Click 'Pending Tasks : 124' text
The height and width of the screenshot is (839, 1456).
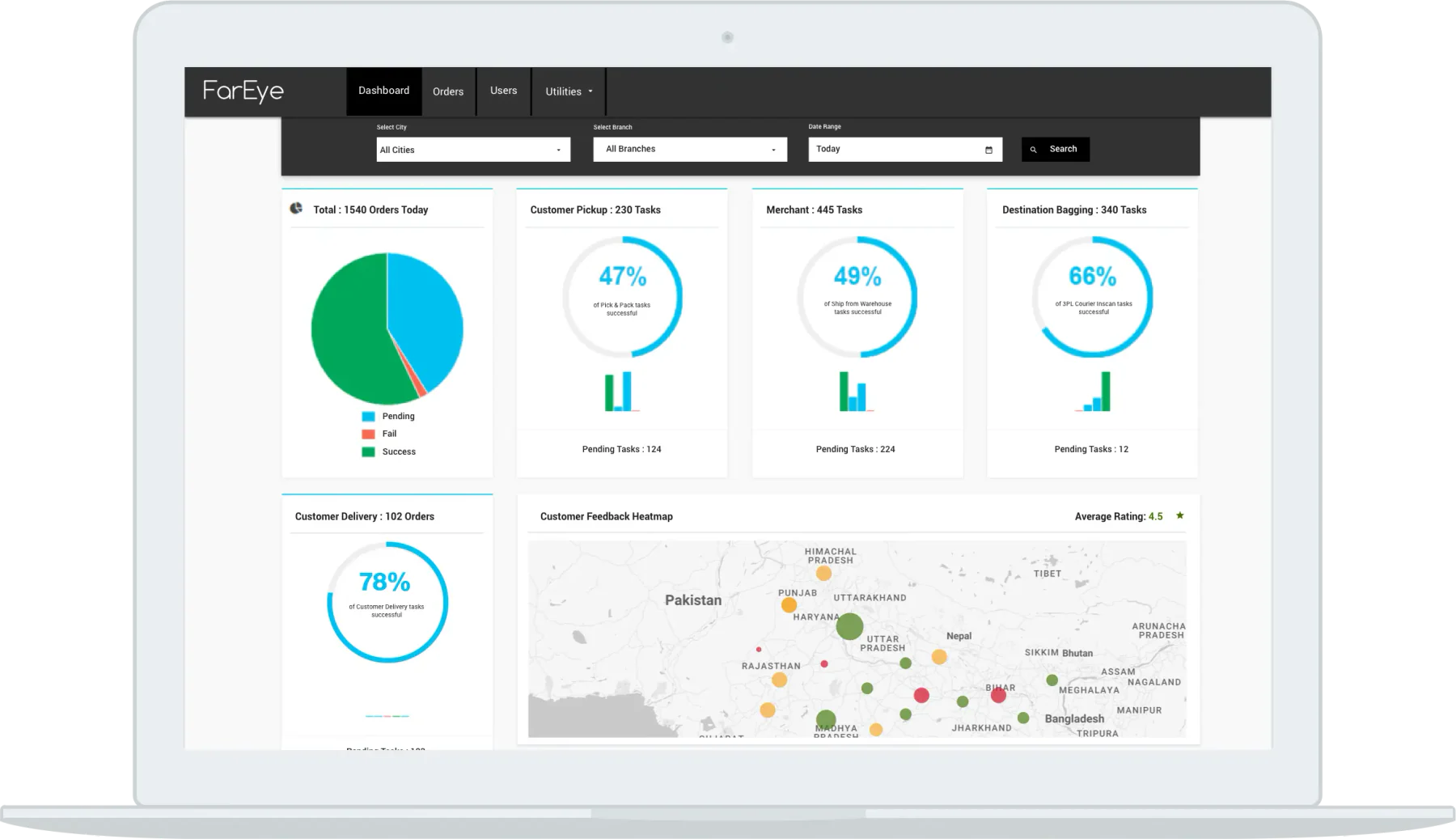click(621, 449)
